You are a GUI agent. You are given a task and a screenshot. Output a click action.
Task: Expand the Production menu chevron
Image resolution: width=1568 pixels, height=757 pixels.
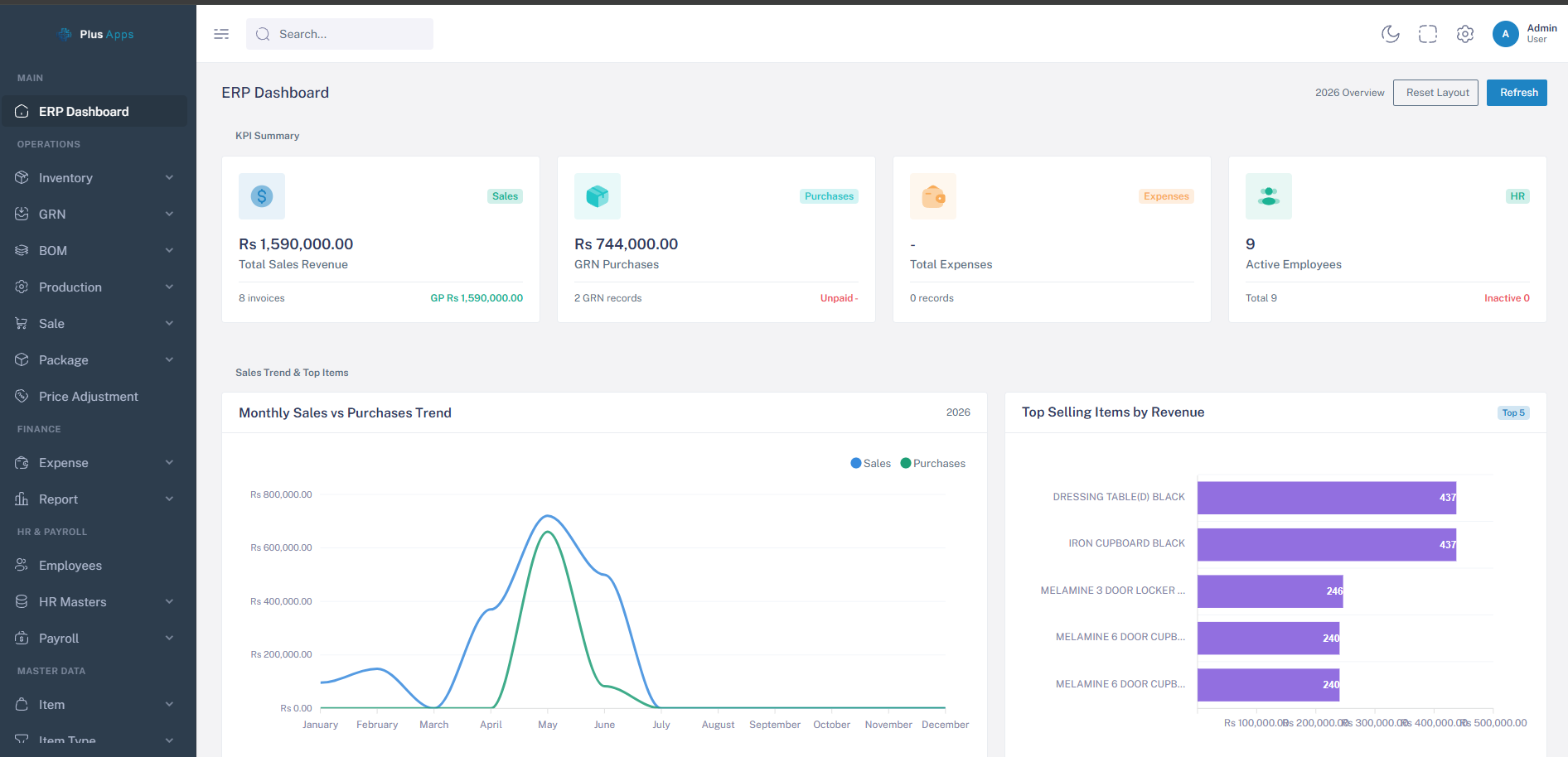[x=169, y=287]
